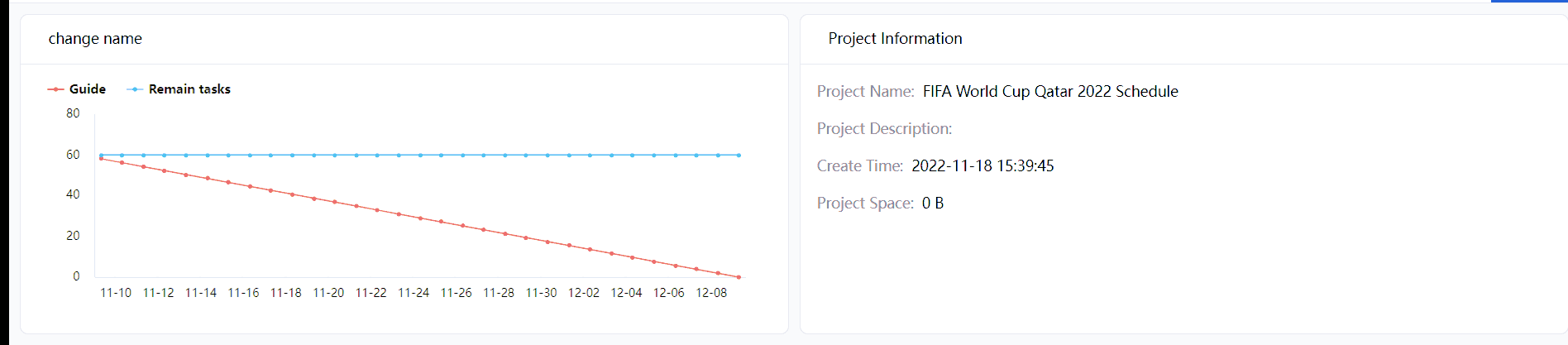Click the Project Description label
This screenshot has width=1568, height=345.
(x=884, y=129)
